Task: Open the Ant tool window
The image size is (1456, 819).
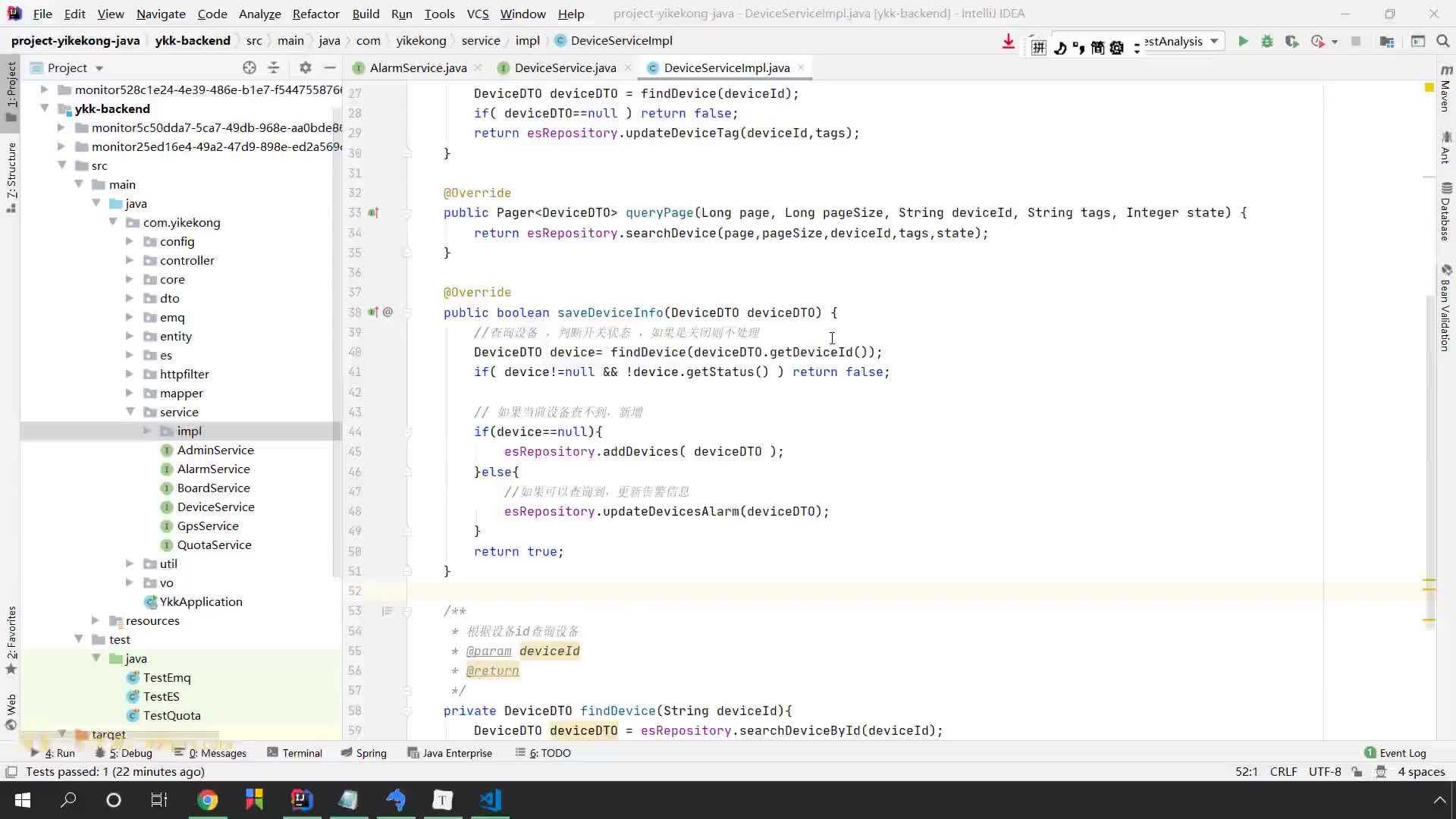Action: point(1446,147)
